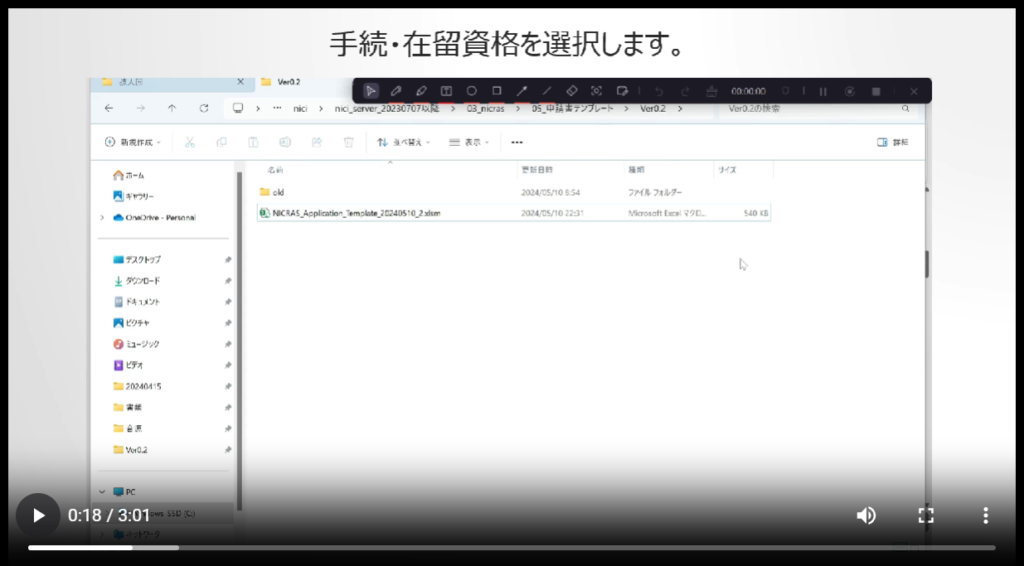
Task: Choose the circle shape annotation tool
Action: pyautogui.click(x=471, y=91)
